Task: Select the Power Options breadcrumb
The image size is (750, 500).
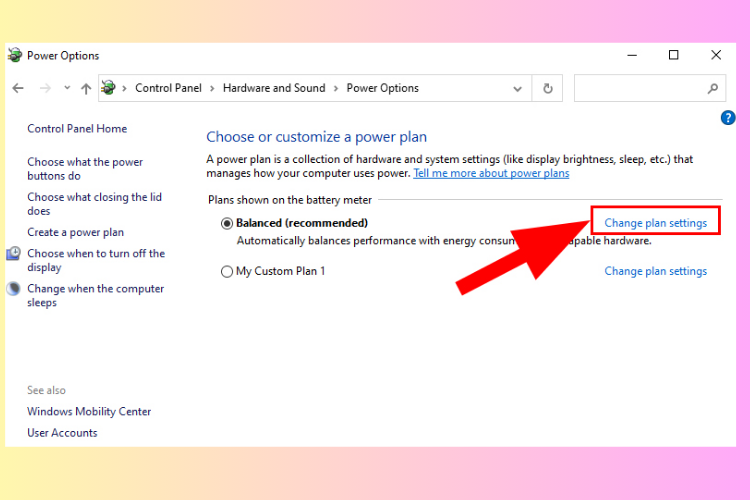Action: [383, 88]
